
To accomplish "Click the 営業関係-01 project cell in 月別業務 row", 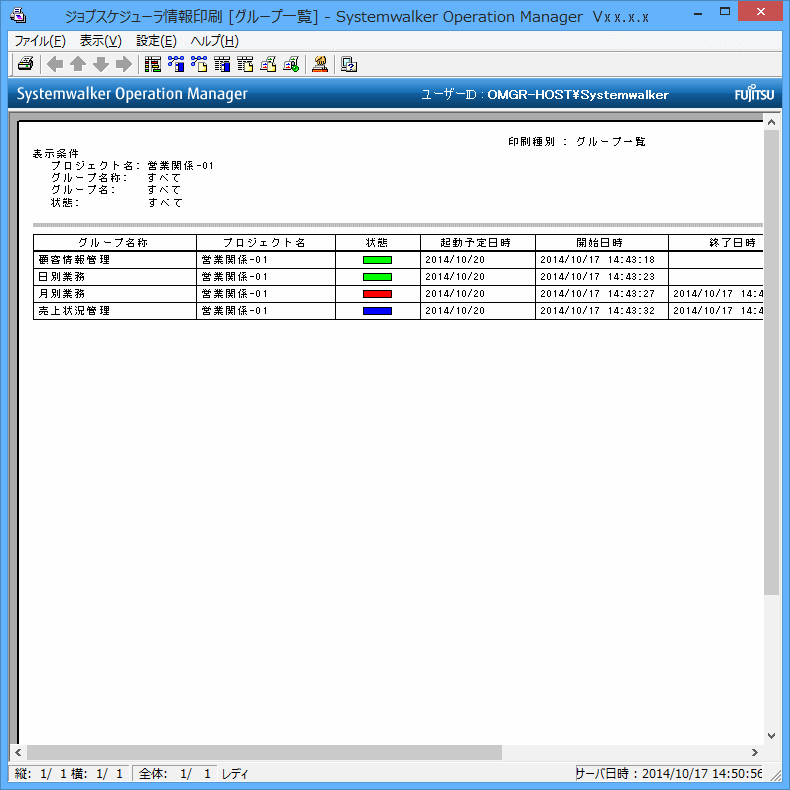I will 266,294.
